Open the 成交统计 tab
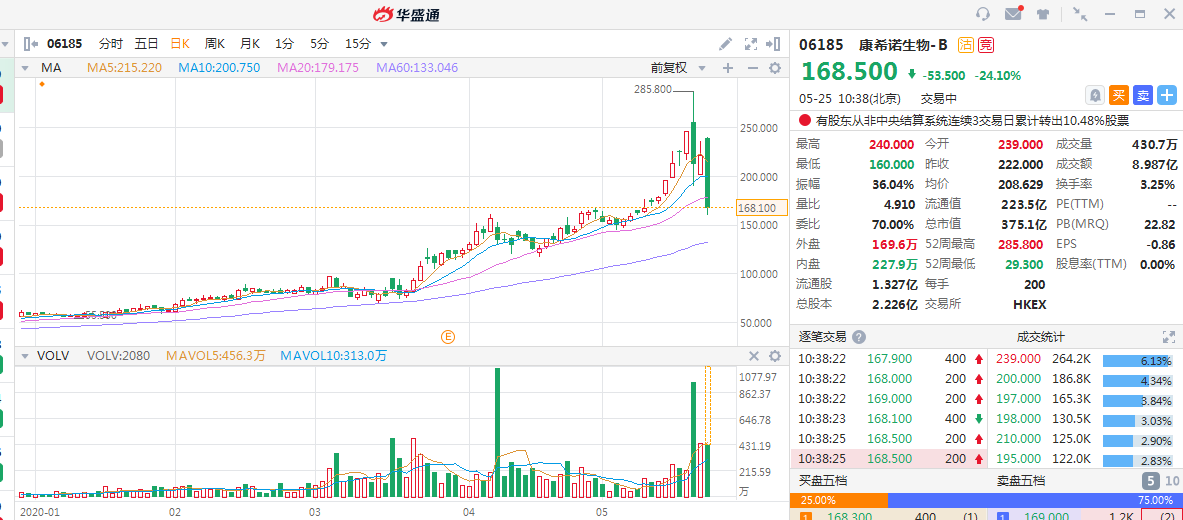Image resolution: width=1183 pixels, height=520 pixels. 1040,337
